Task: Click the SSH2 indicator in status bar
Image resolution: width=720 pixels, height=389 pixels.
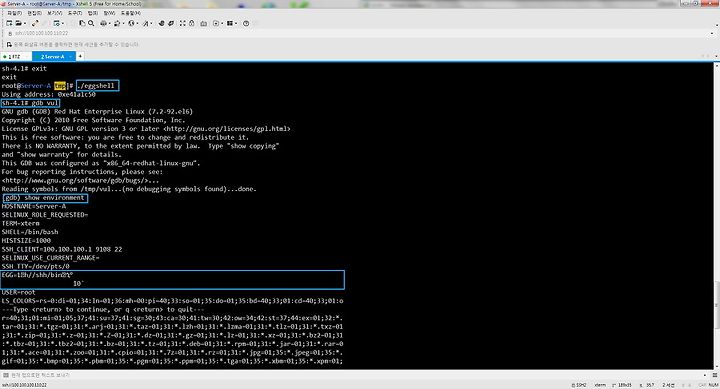Action: (579, 385)
